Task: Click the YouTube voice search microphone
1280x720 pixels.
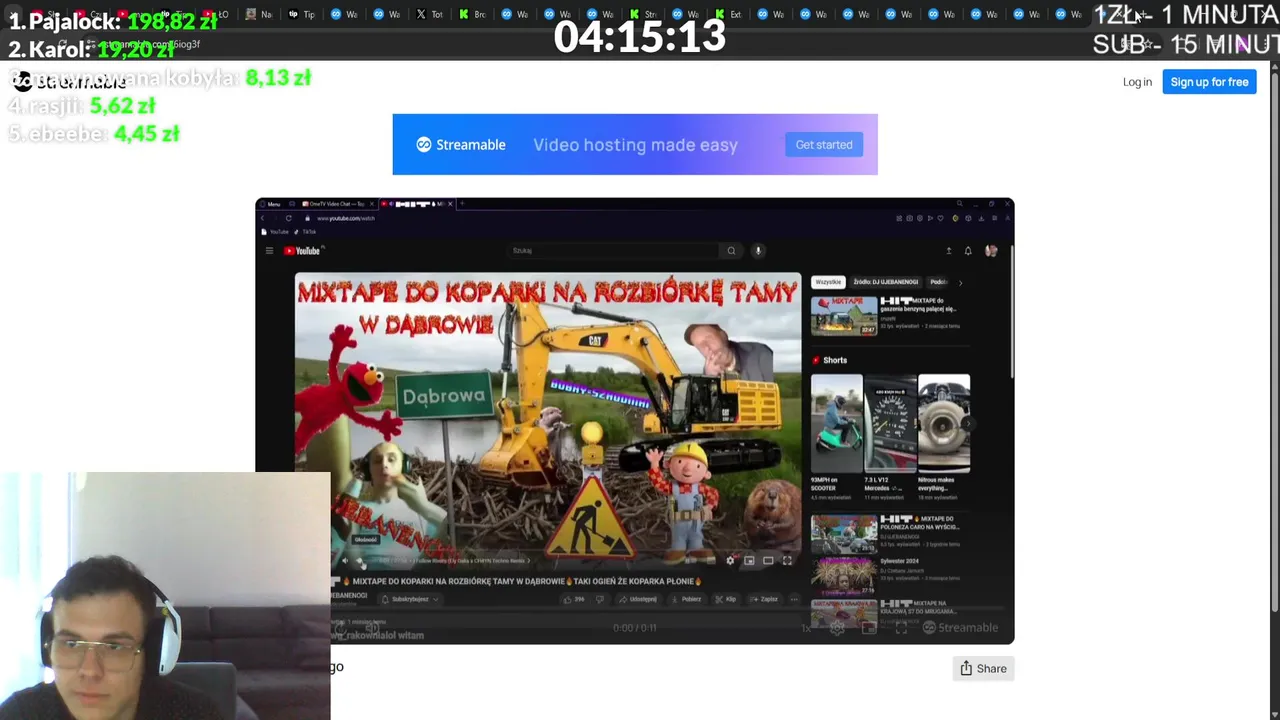Action: click(x=758, y=251)
